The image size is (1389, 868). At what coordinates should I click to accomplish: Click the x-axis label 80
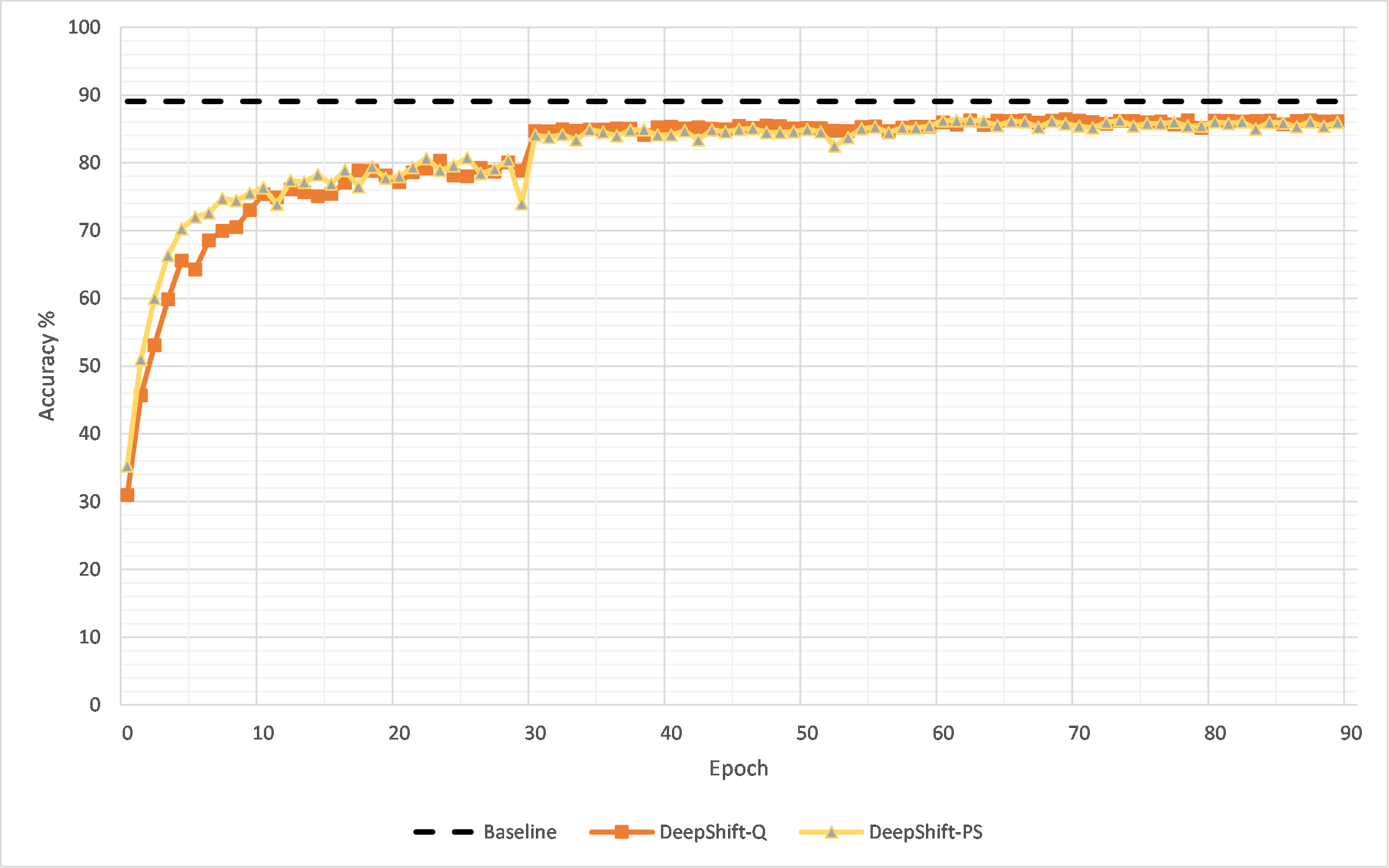(1215, 733)
